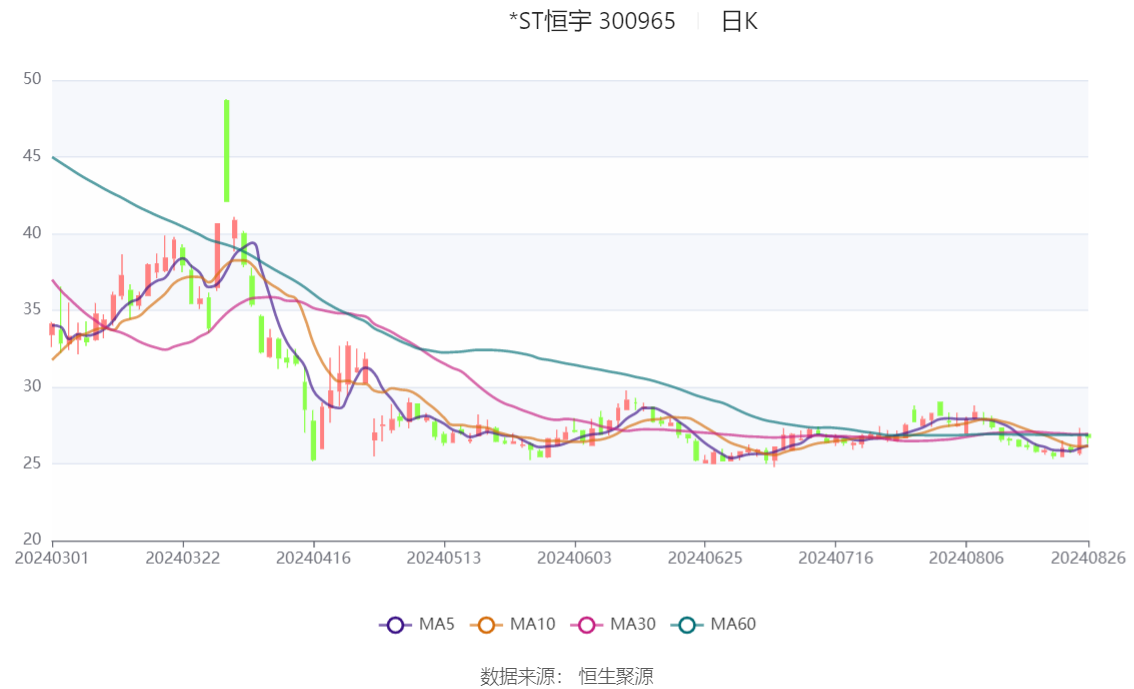Show or hide MA60 via its text label
Screen dimensions: 1134x689
(x=733, y=625)
